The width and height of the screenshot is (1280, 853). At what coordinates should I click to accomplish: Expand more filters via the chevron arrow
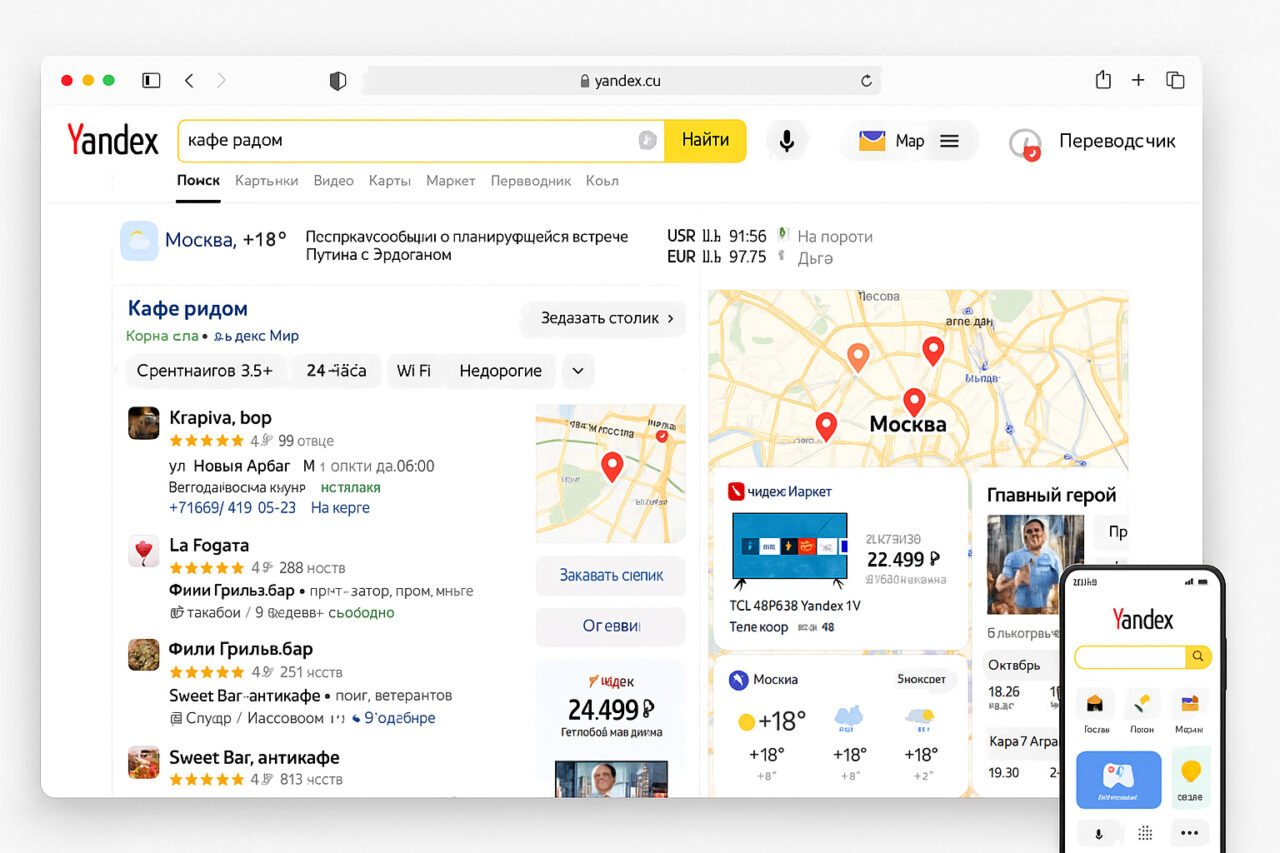point(578,370)
